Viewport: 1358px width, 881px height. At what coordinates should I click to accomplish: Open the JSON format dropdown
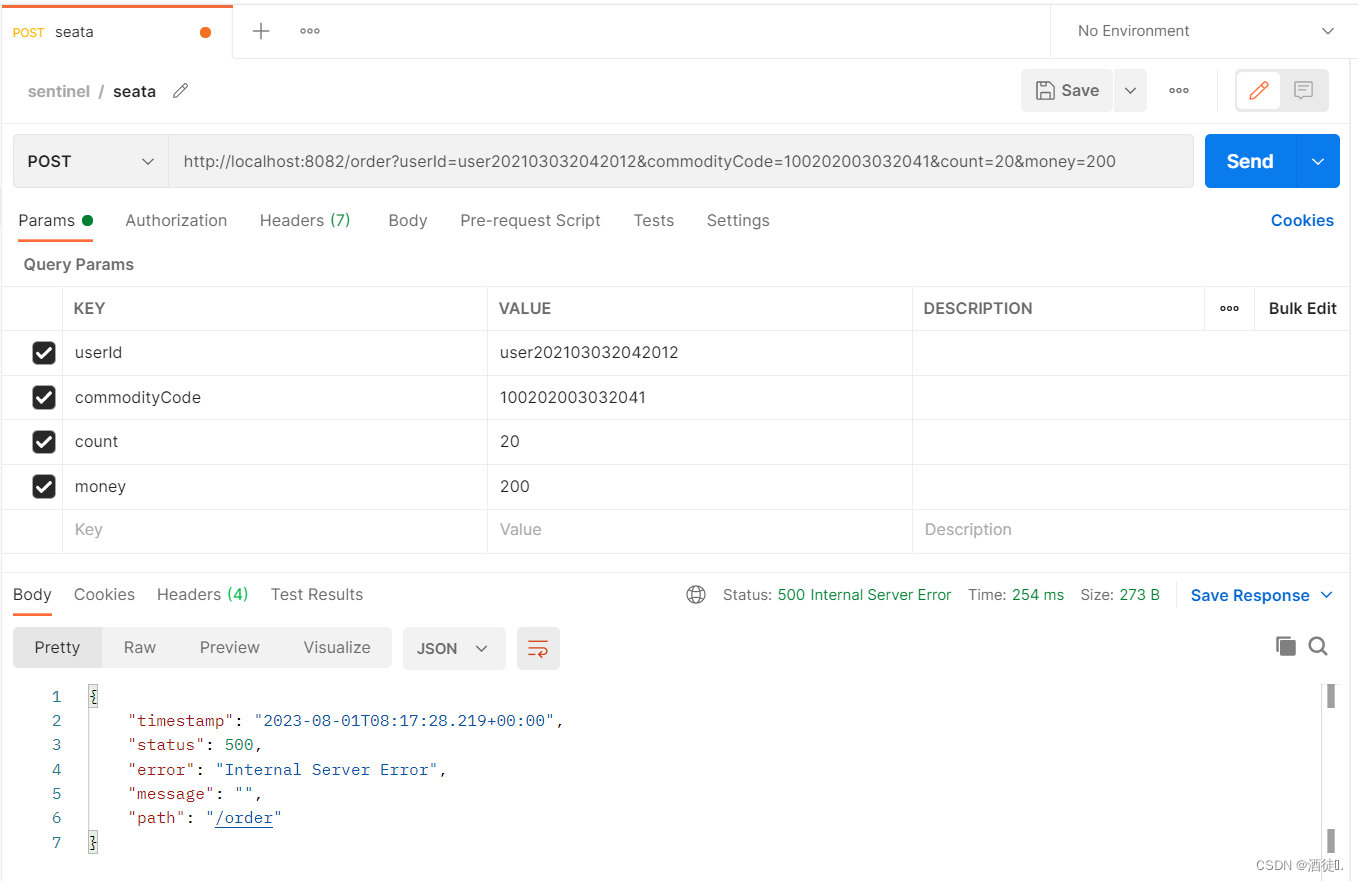click(453, 648)
